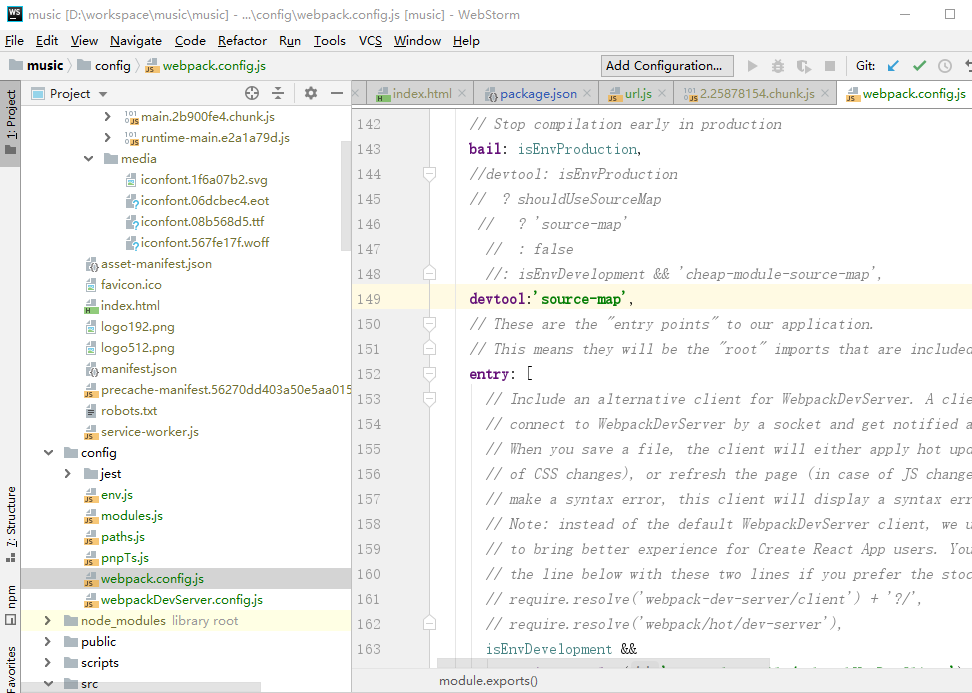This screenshot has width=972, height=693.
Task: Click the Git commit checkmark icon
Action: pos(919,66)
